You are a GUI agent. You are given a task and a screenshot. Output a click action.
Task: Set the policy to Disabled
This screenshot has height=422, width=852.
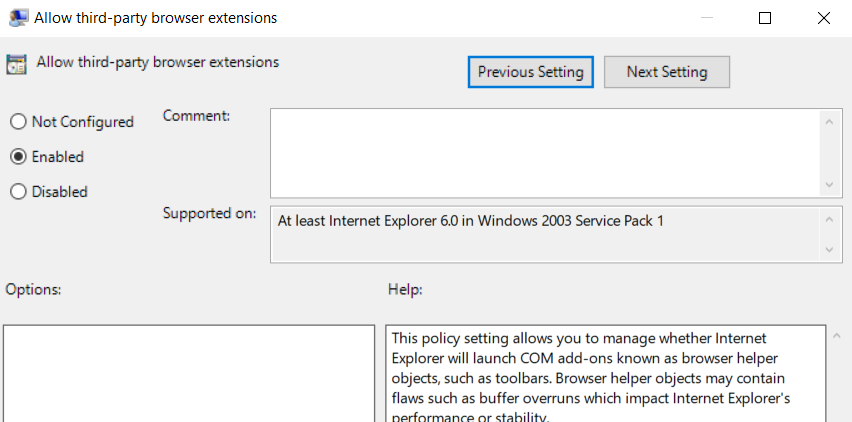click(18, 192)
